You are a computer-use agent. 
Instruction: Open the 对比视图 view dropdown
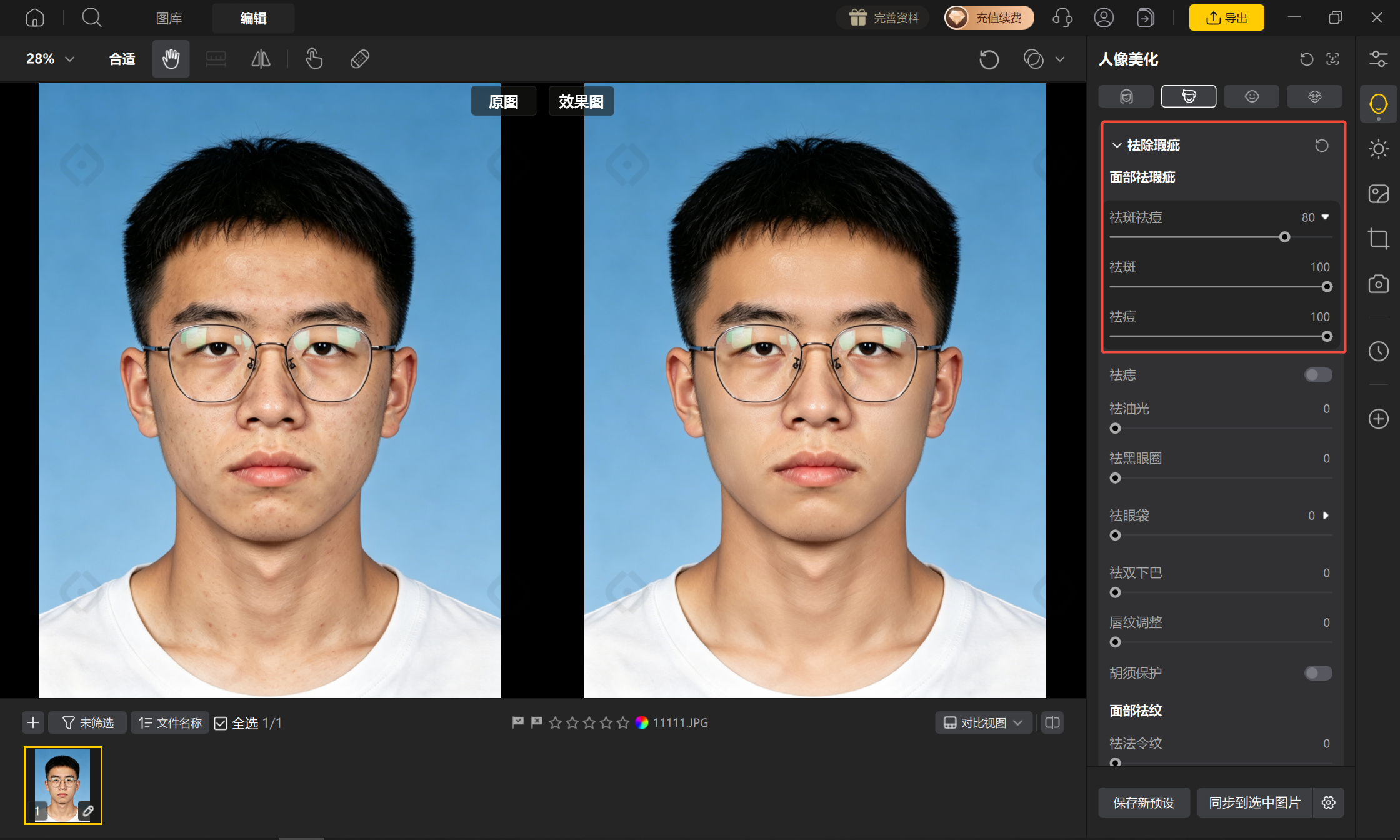[983, 723]
